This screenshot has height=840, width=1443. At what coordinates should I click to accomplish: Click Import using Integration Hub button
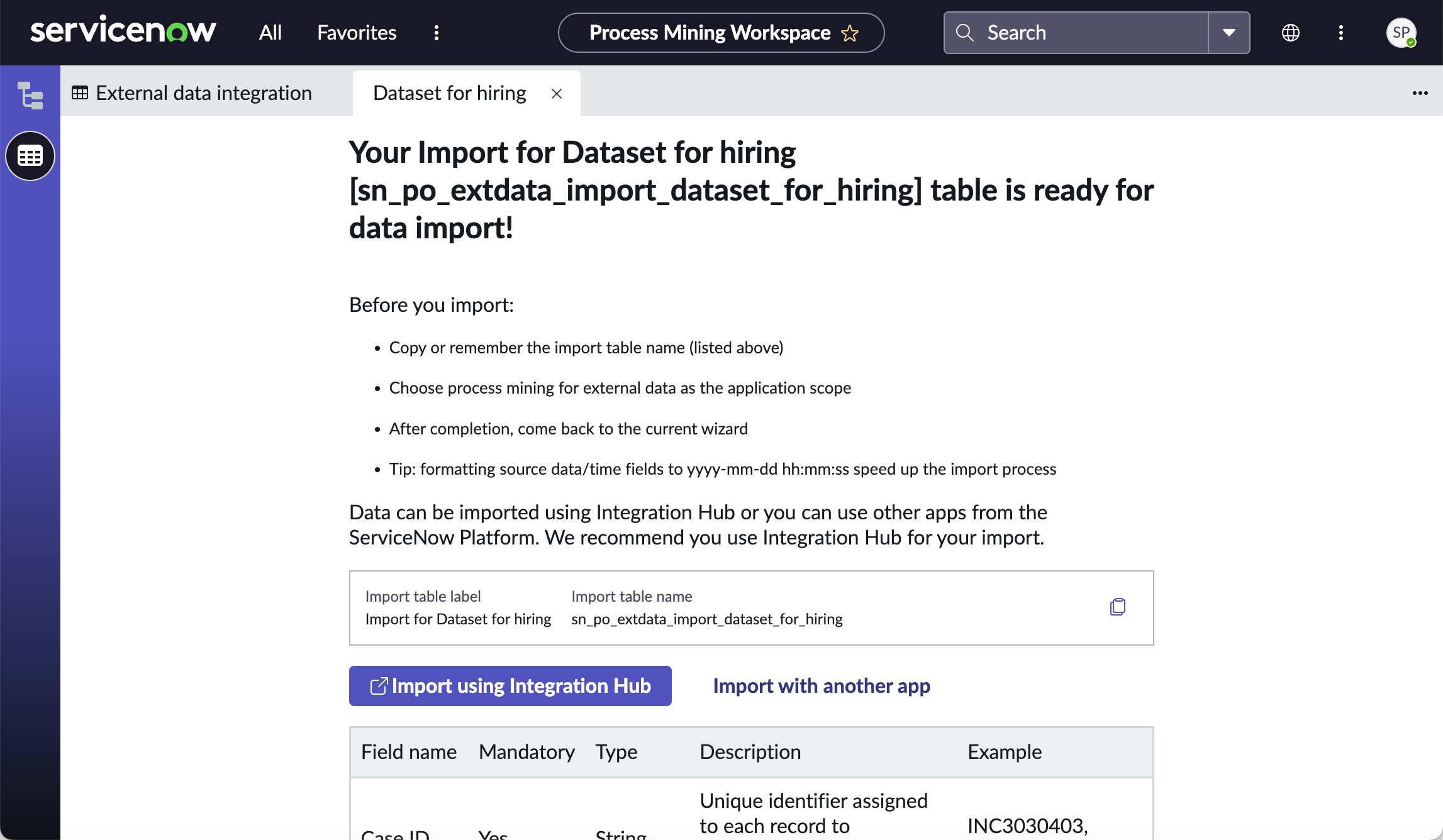[510, 686]
